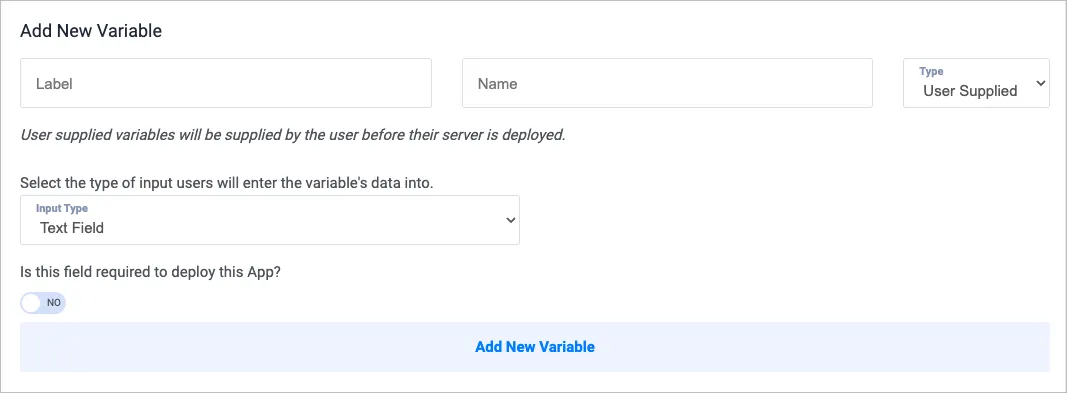Click "Select the type of input" instruction text

pyautogui.click(x=227, y=184)
